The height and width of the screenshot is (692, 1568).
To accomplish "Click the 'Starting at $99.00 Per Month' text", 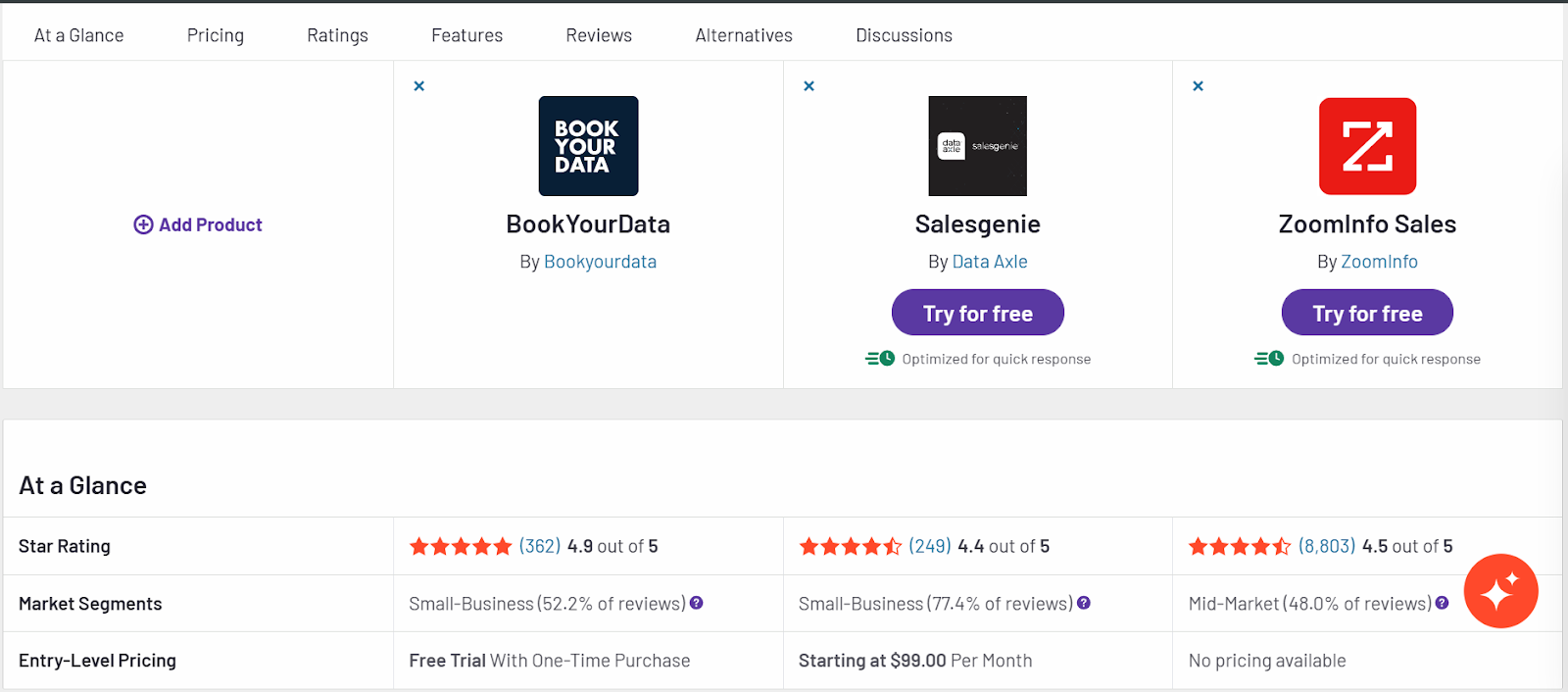I will (915, 661).
